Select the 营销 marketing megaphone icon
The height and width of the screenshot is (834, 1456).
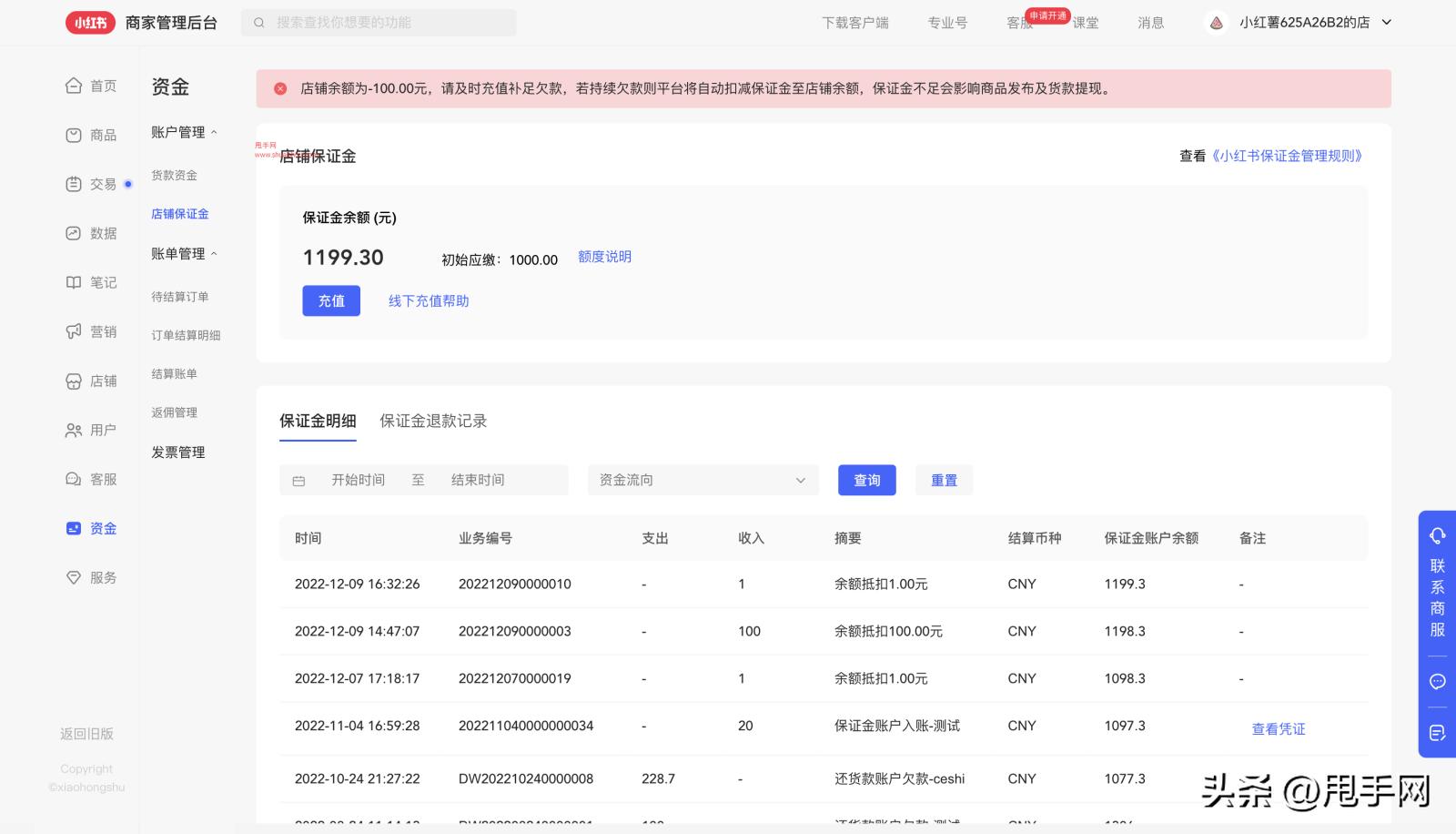click(75, 331)
